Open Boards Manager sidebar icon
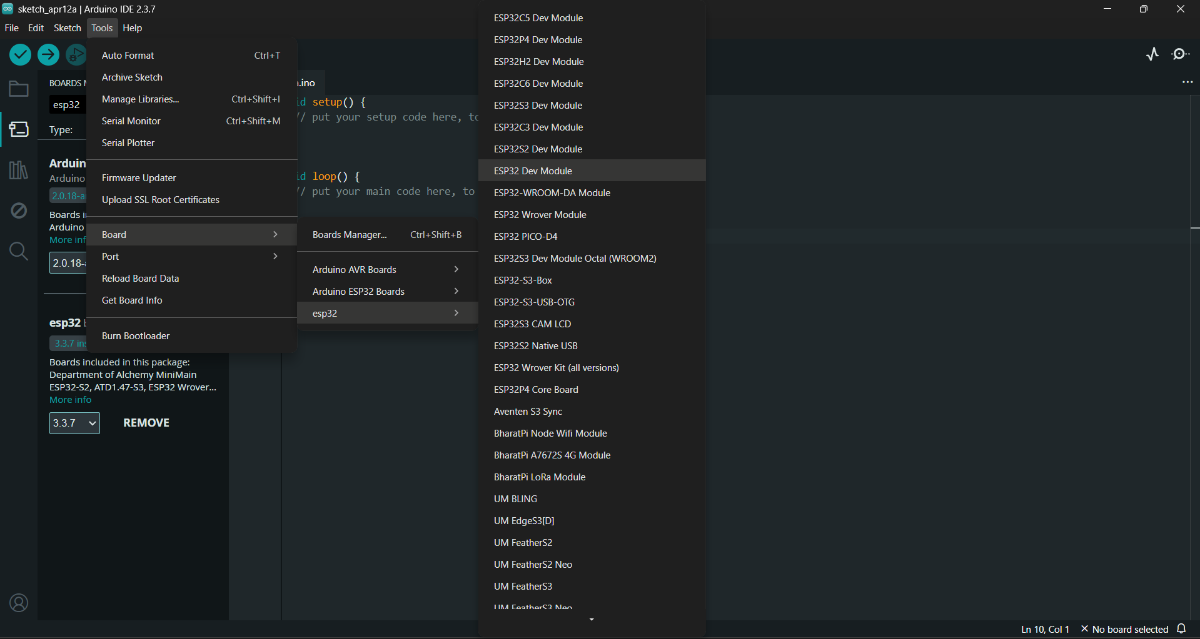The height and width of the screenshot is (639, 1200). (19, 129)
